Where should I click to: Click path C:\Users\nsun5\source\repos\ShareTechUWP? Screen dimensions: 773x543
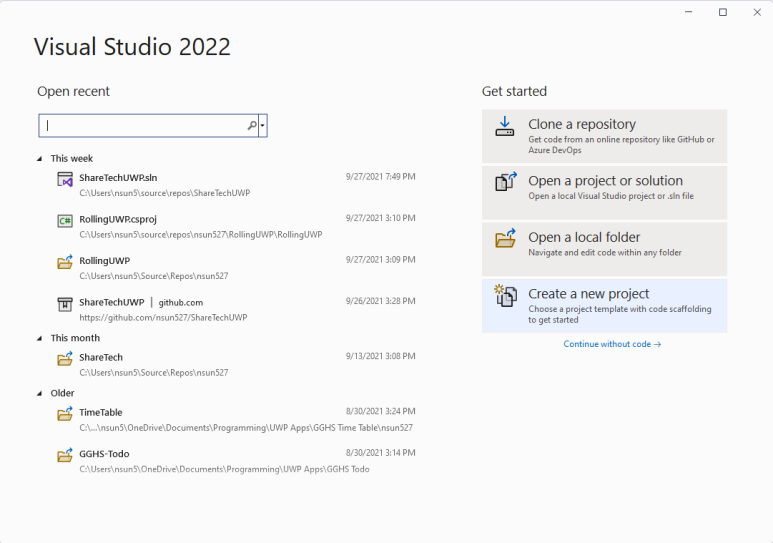click(165, 193)
